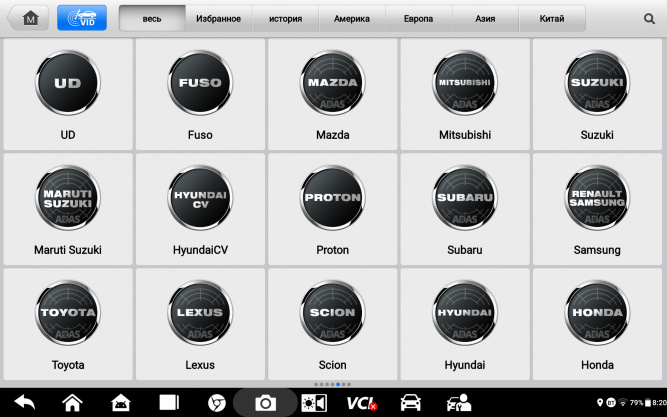Click the Scion label text
Image resolution: width=667 pixels, height=417 pixels.
click(x=332, y=365)
